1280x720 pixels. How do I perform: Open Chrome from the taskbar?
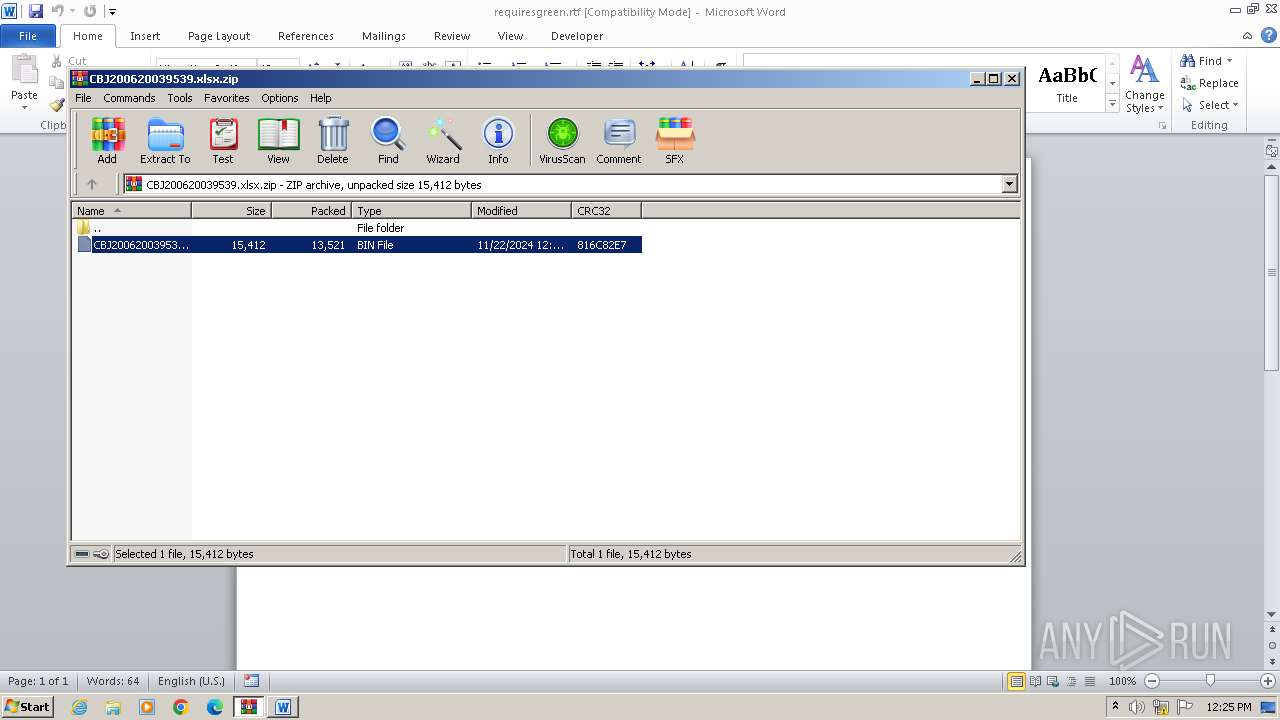(x=181, y=707)
